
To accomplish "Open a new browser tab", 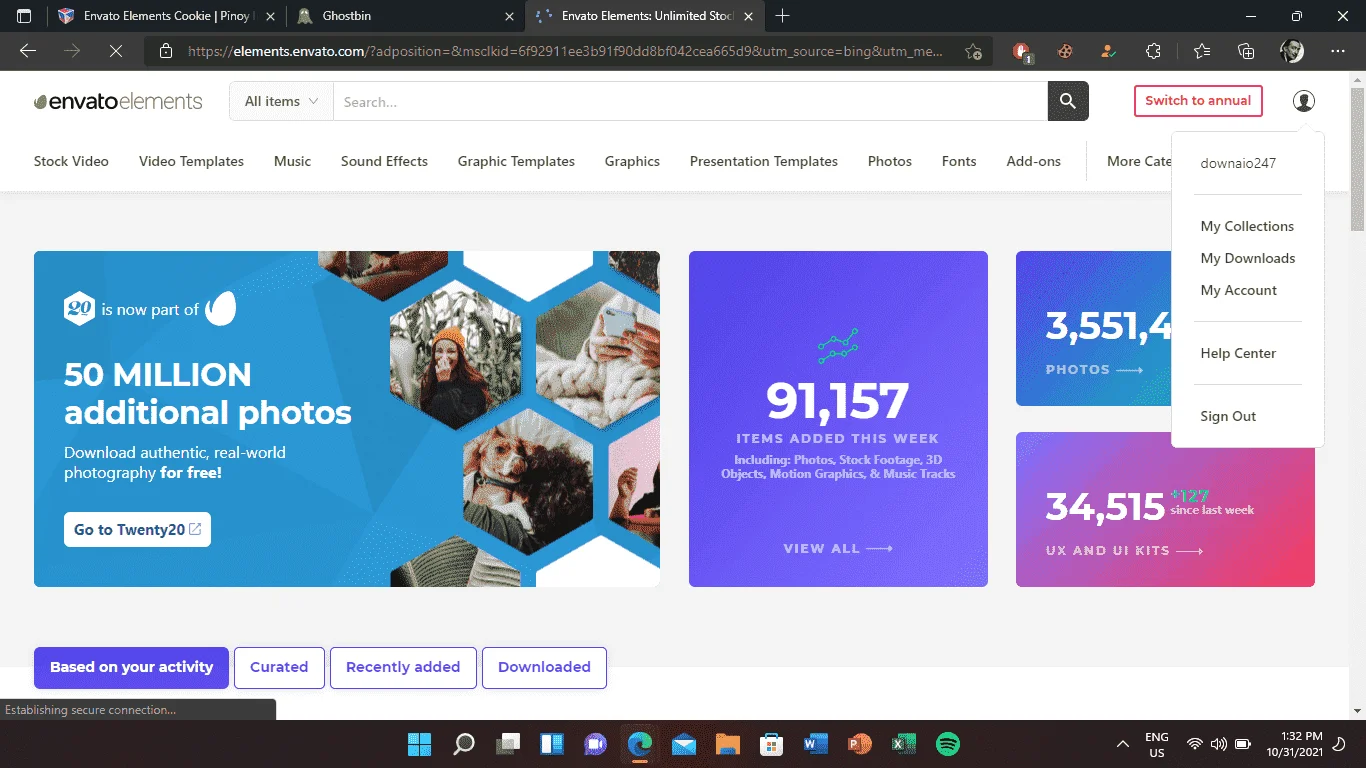I will point(782,16).
